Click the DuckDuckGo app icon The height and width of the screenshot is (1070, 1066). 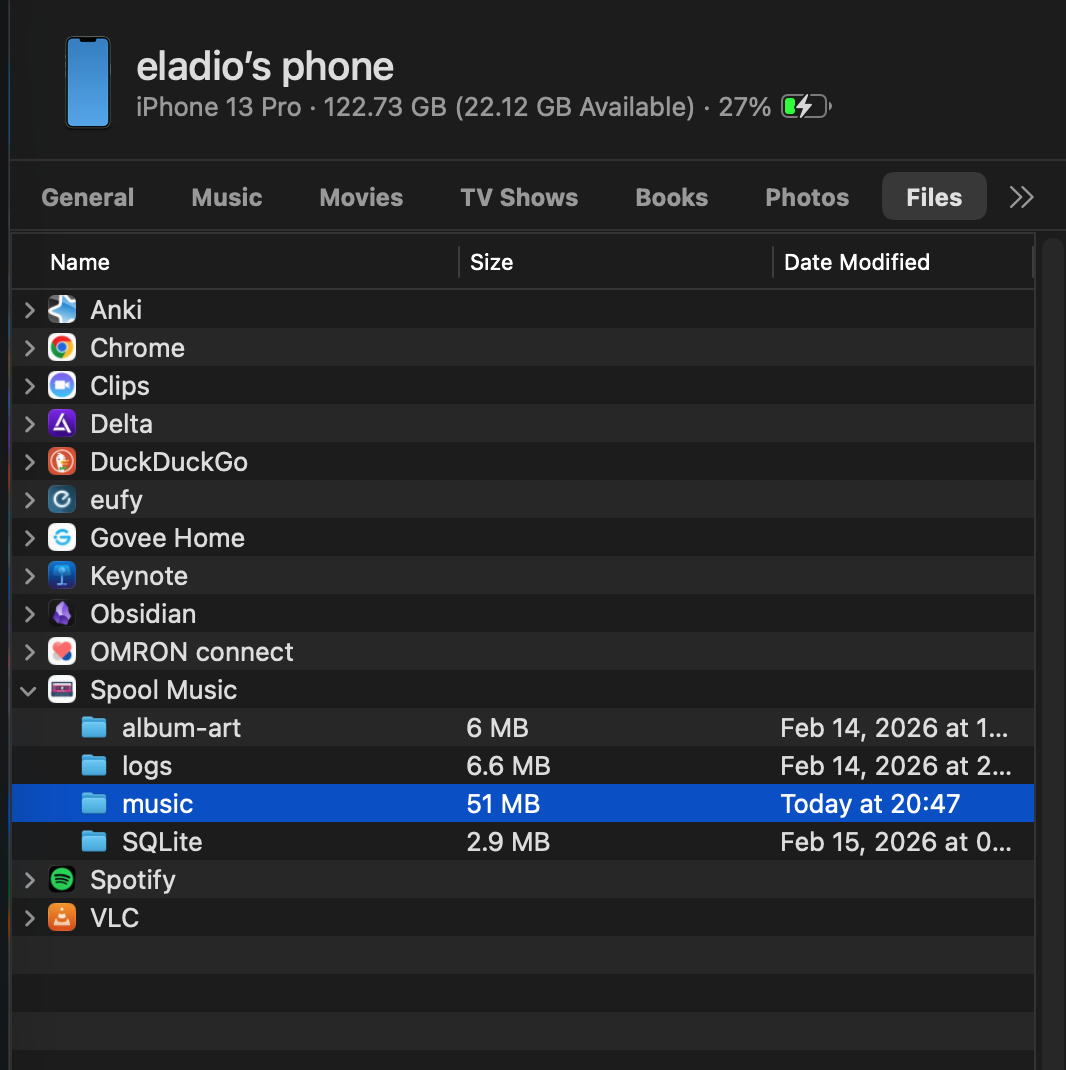62,462
